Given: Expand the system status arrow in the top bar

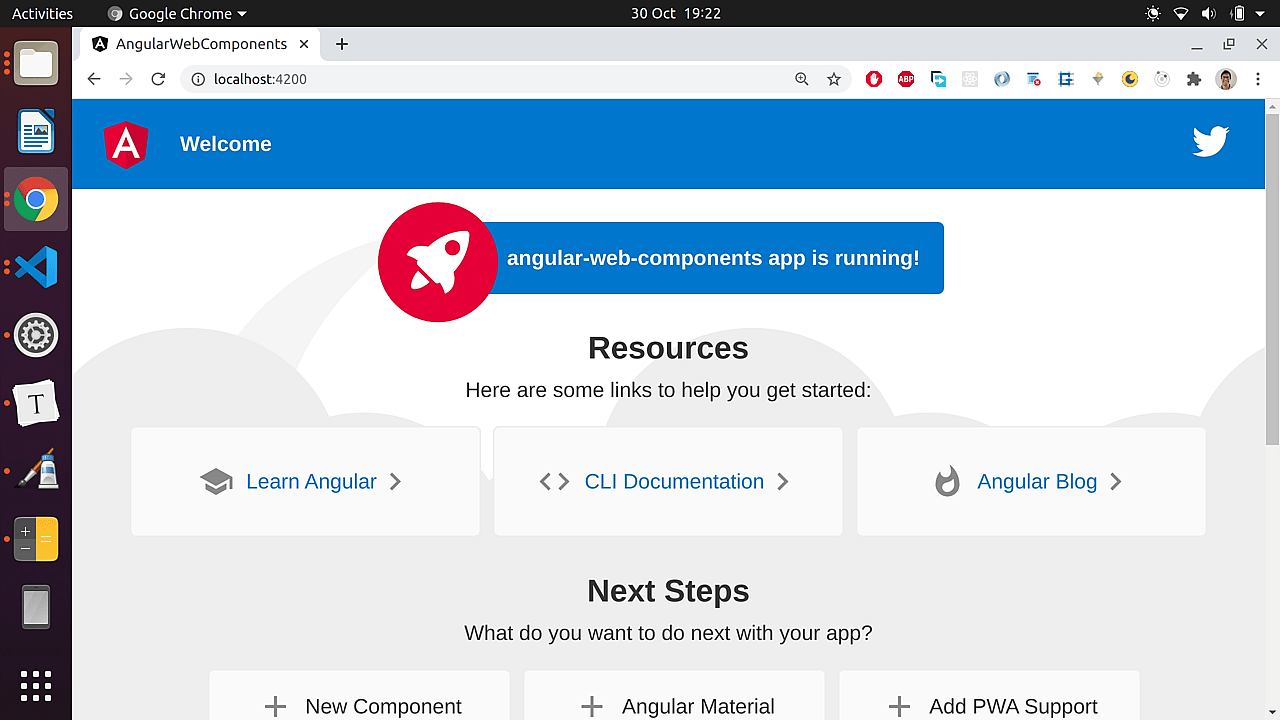Looking at the screenshot, I should pyautogui.click(x=1262, y=13).
